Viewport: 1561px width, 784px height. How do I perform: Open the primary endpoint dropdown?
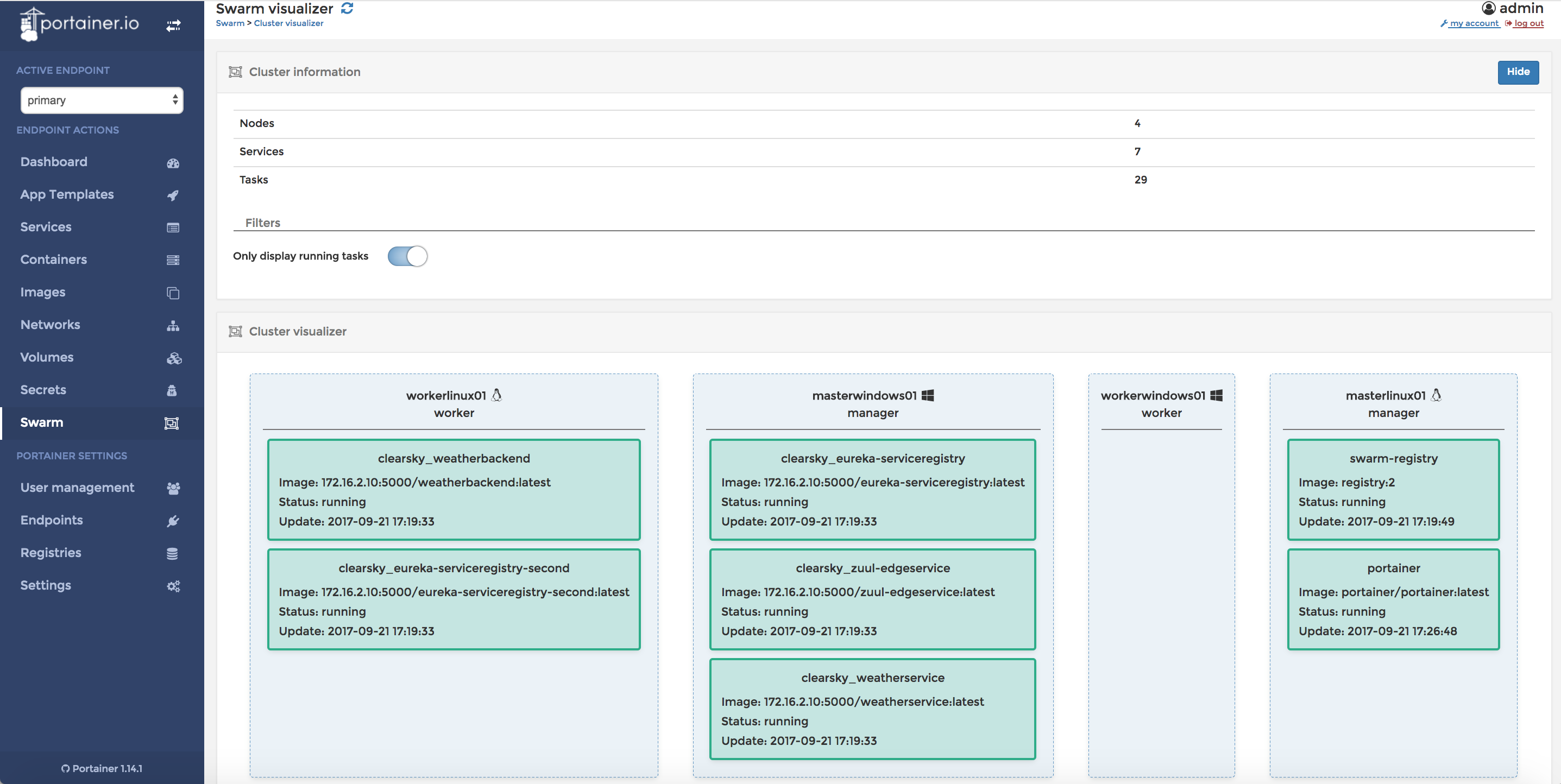click(102, 100)
